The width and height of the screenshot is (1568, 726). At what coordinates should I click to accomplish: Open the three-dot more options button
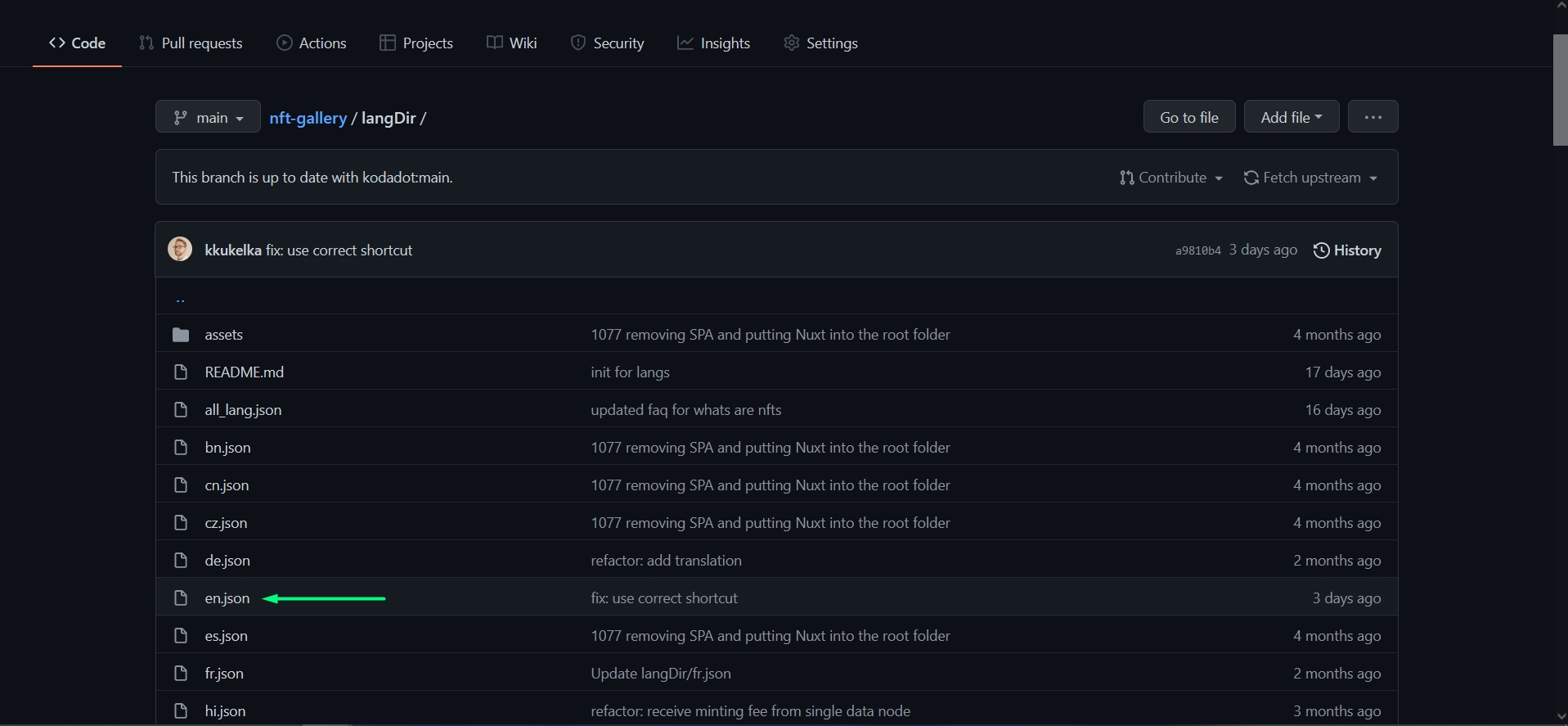pyautogui.click(x=1373, y=117)
